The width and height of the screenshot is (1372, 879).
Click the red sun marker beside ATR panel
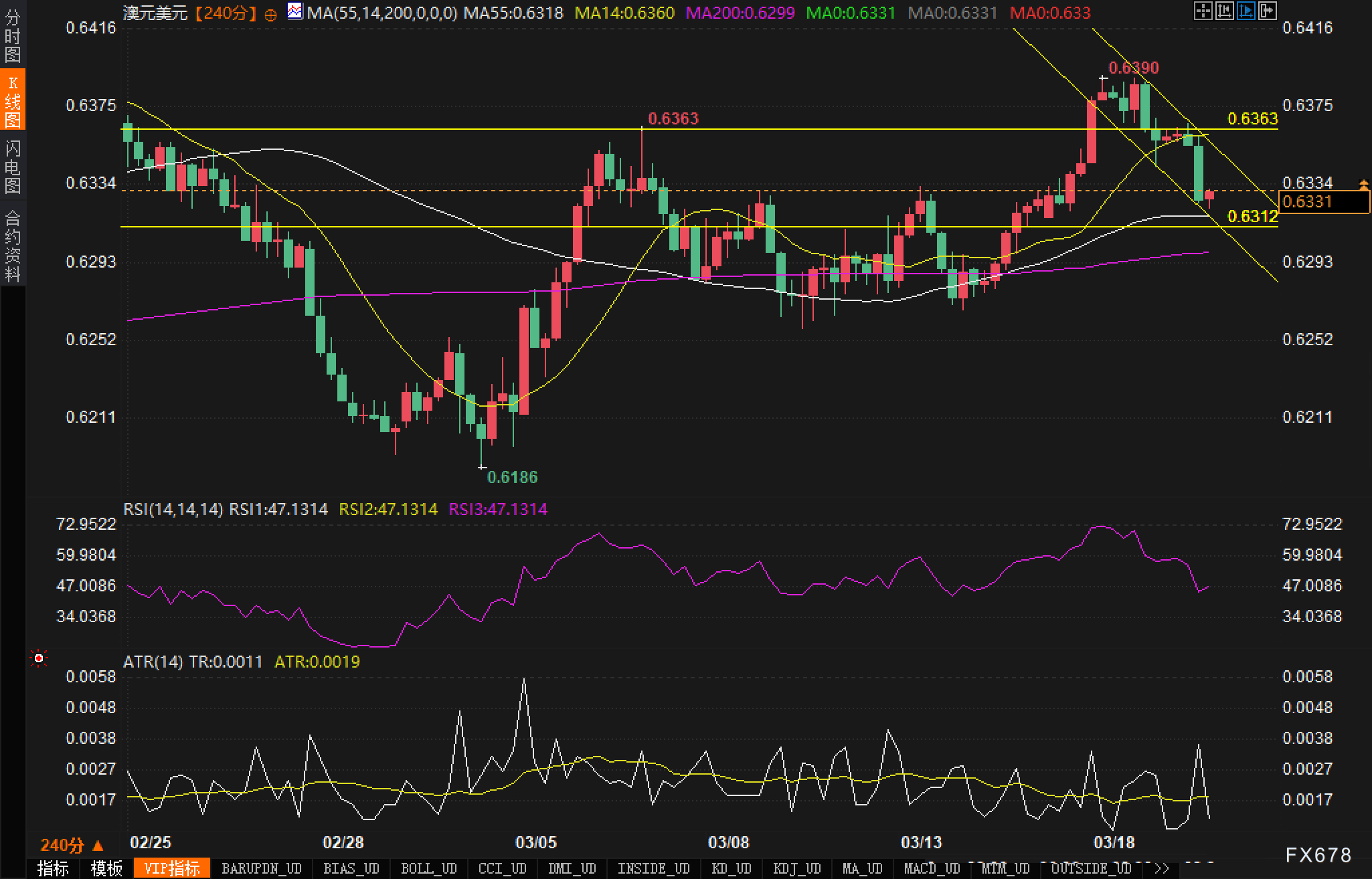tap(39, 659)
